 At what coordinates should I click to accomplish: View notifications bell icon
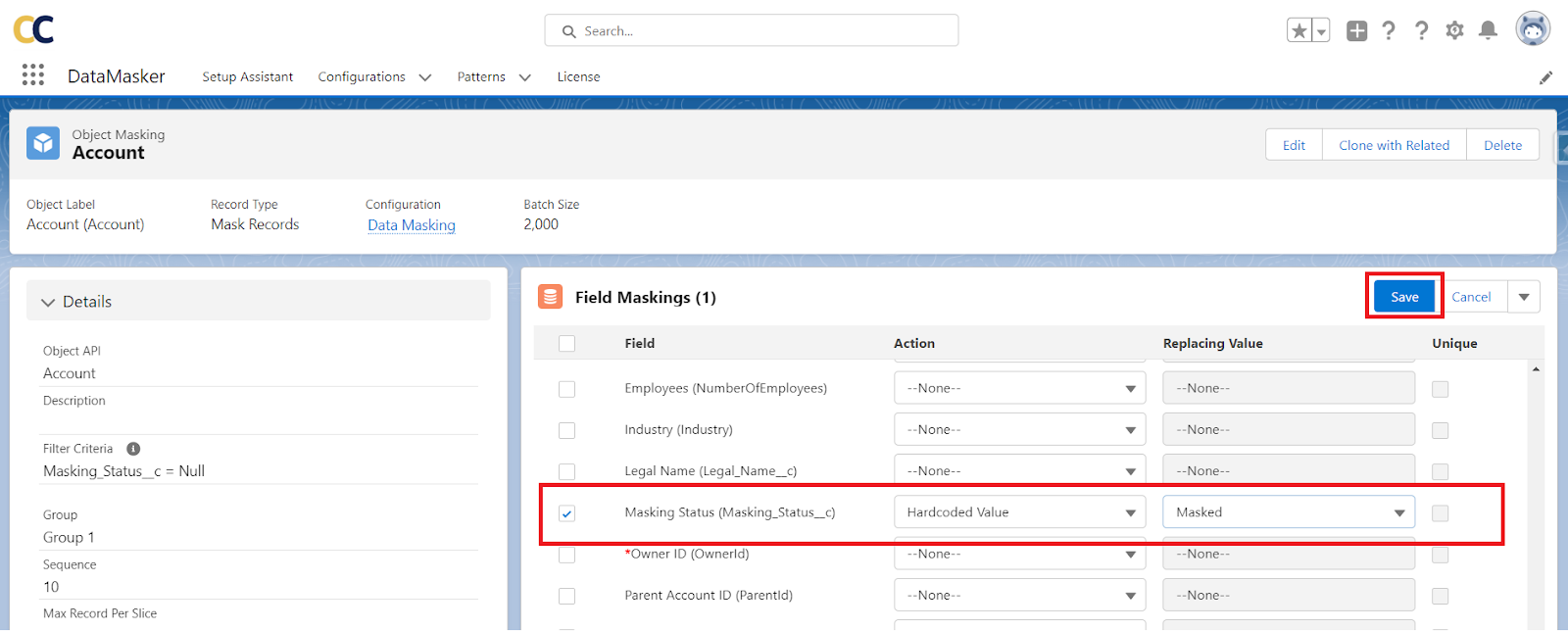[x=1488, y=31]
